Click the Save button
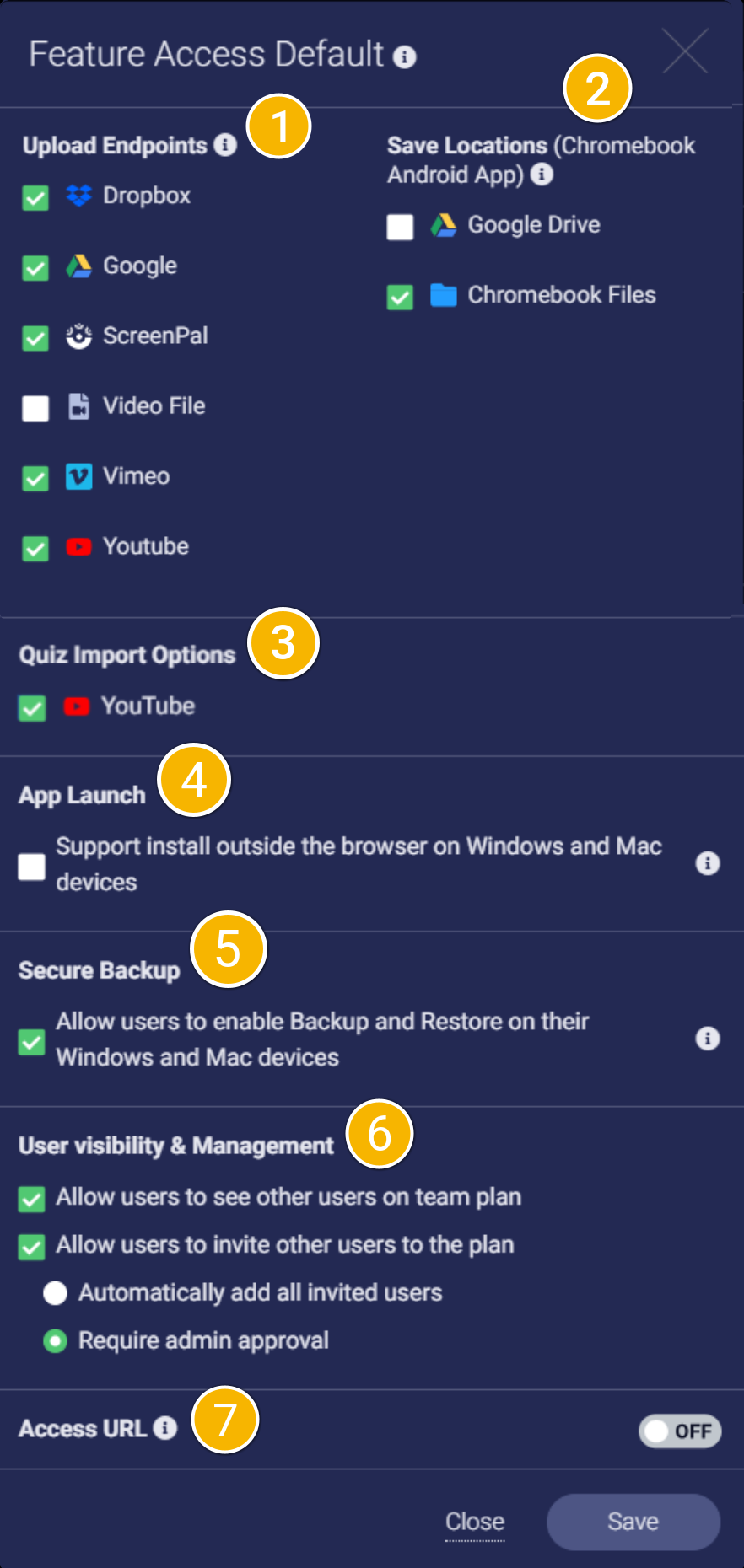Image resolution: width=744 pixels, height=1568 pixels. pos(633,1522)
